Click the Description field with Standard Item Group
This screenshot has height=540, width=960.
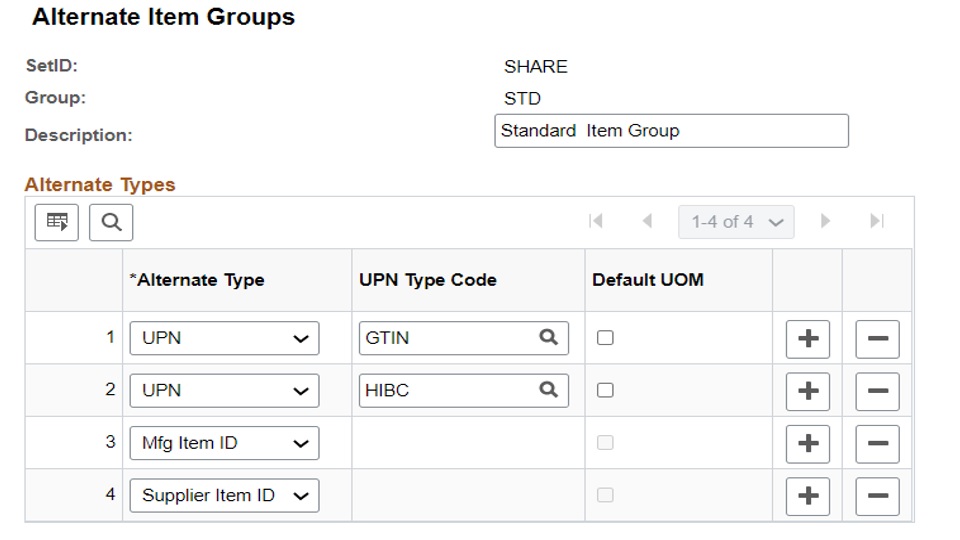[x=672, y=131]
